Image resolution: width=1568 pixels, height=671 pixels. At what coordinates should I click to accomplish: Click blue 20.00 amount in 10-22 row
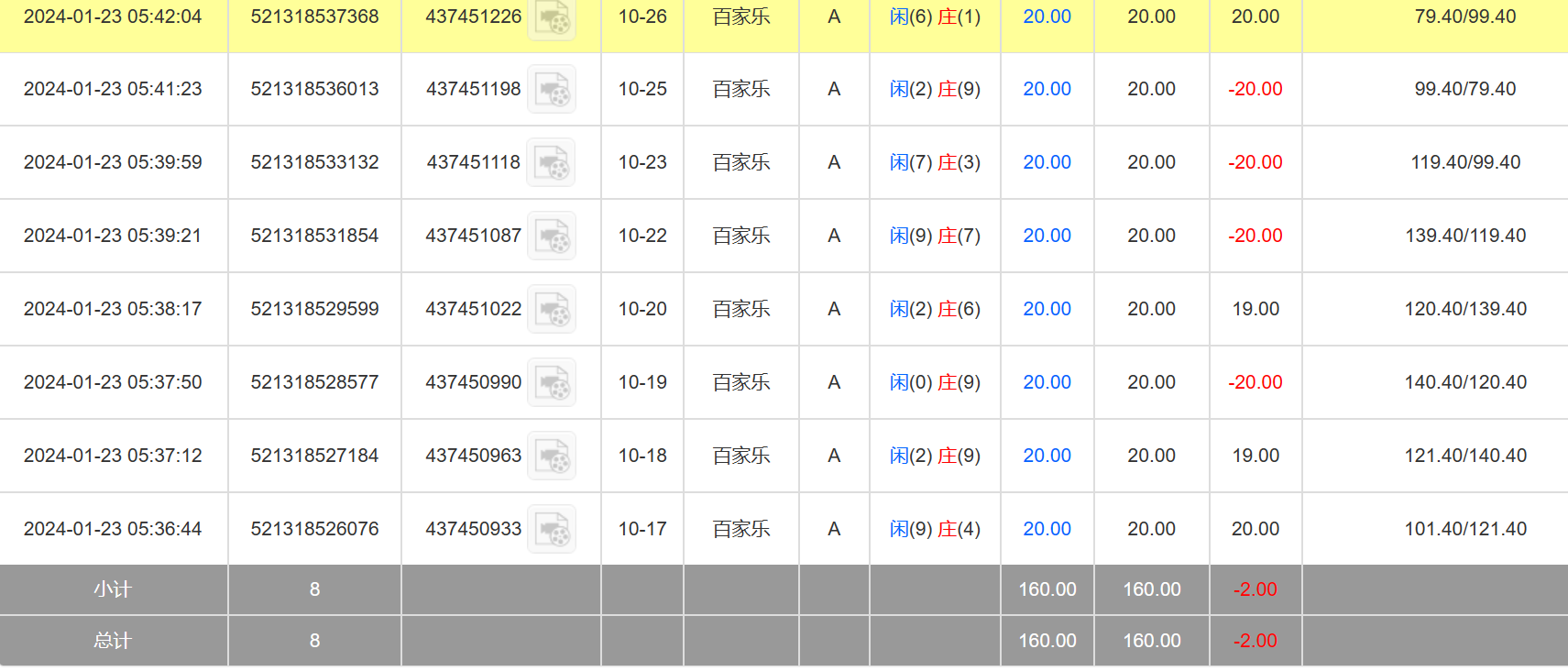coord(1047,236)
